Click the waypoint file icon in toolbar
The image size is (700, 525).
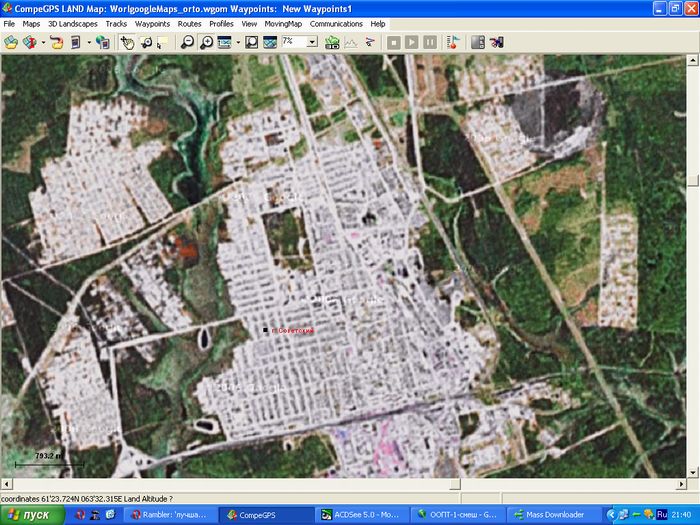tap(75, 42)
